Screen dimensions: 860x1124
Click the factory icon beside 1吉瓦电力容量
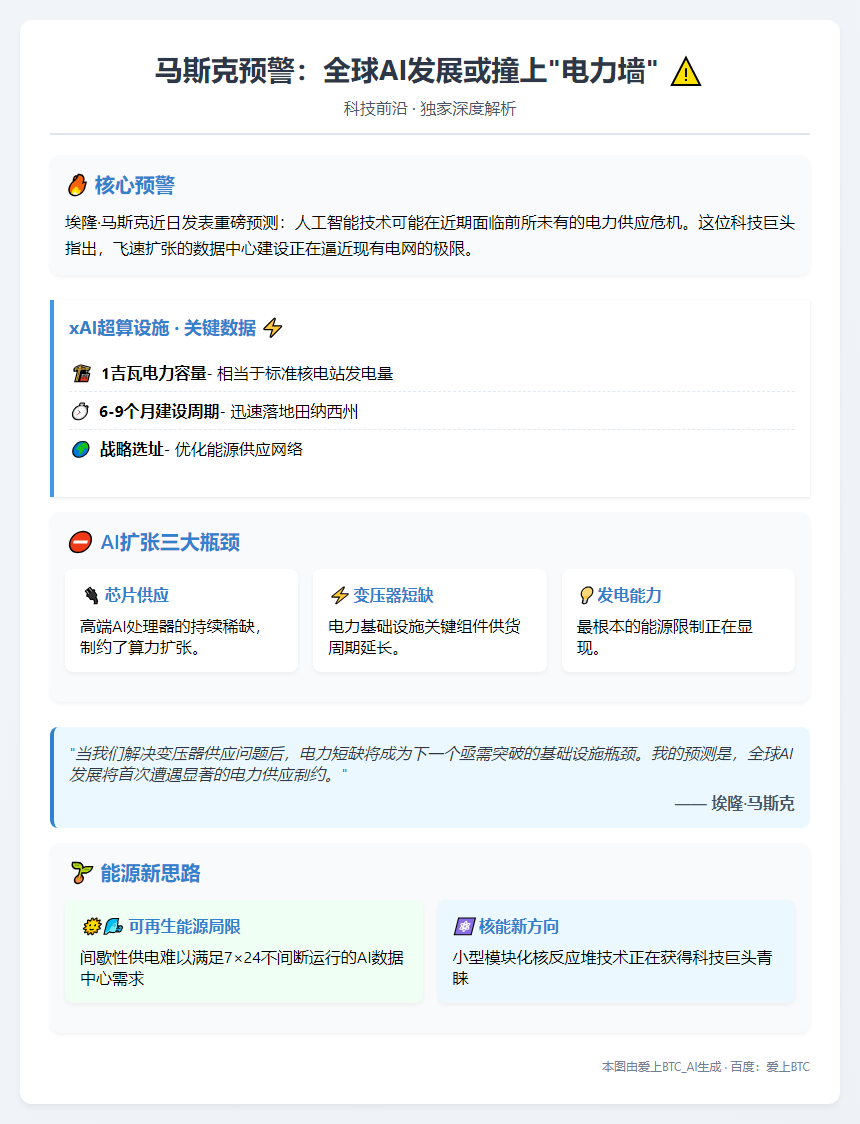click(82, 373)
